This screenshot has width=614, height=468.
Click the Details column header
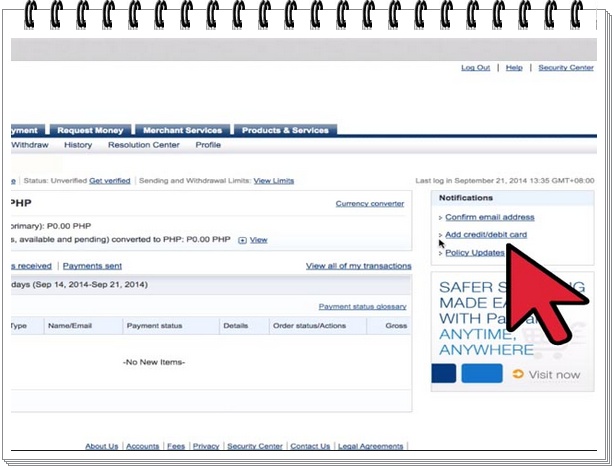235,325
